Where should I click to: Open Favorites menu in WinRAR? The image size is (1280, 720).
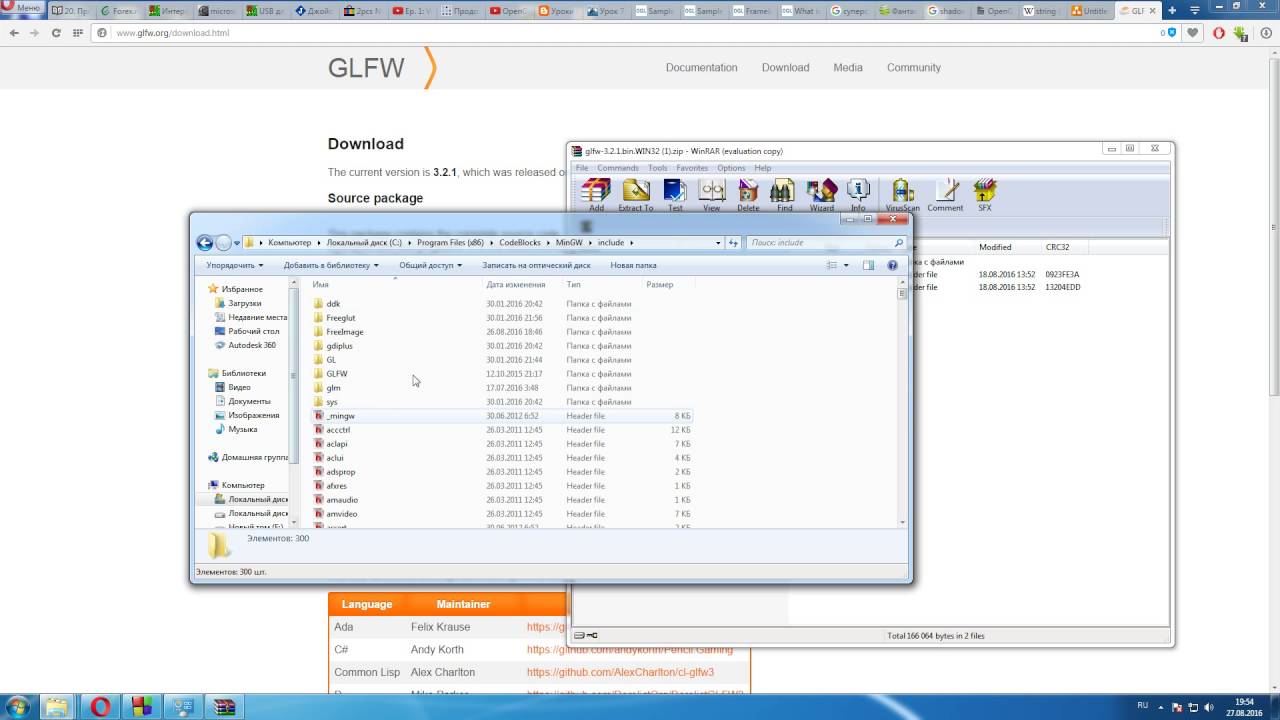(x=692, y=168)
